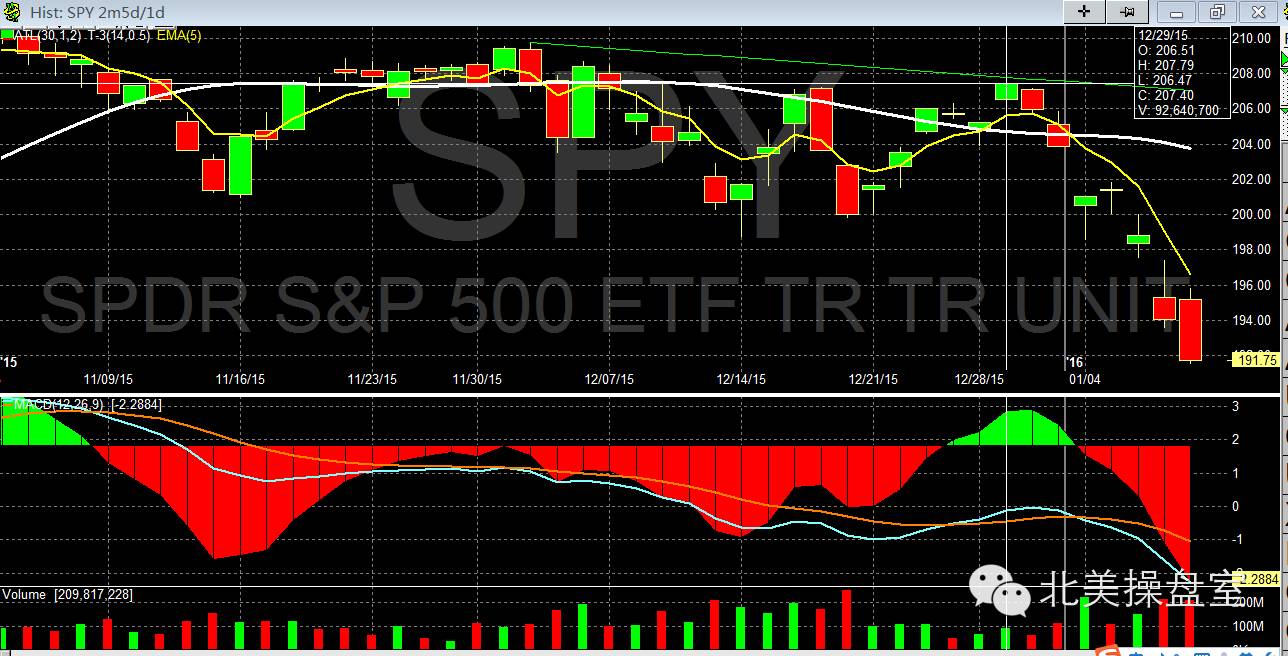Click the 204.00 price axis label
Image resolution: width=1288 pixels, height=656 pixels.
(1253, 144)
